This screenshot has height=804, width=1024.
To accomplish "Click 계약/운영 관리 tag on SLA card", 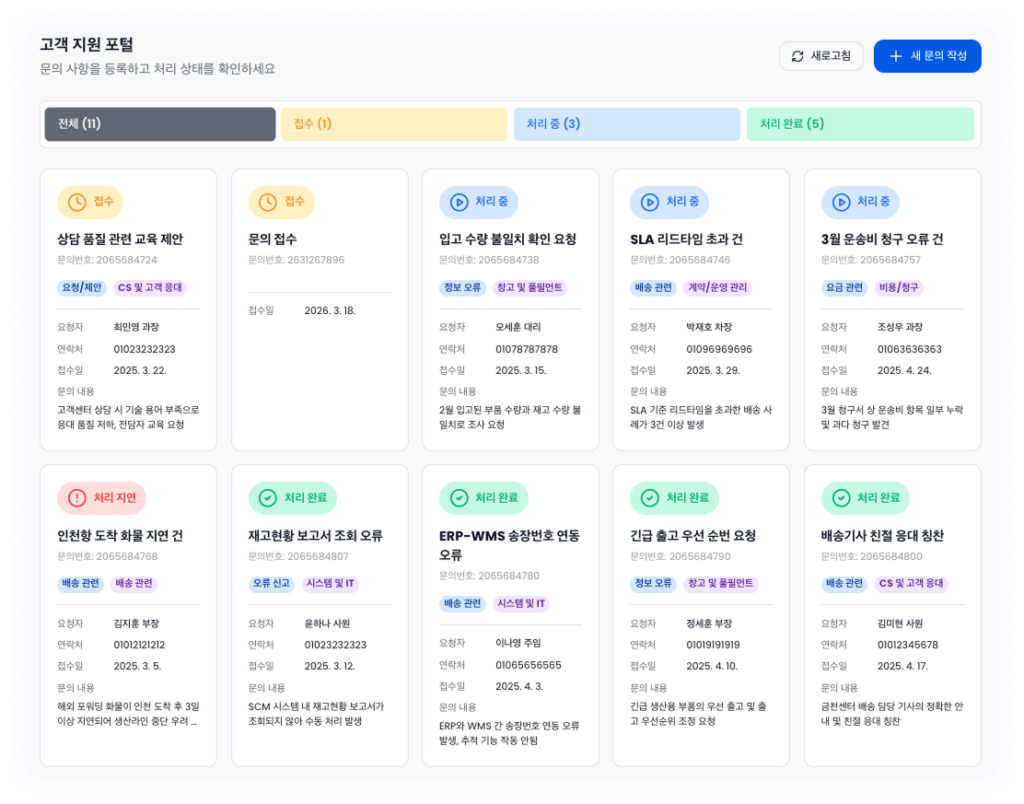I will click(x=718, y=288).
